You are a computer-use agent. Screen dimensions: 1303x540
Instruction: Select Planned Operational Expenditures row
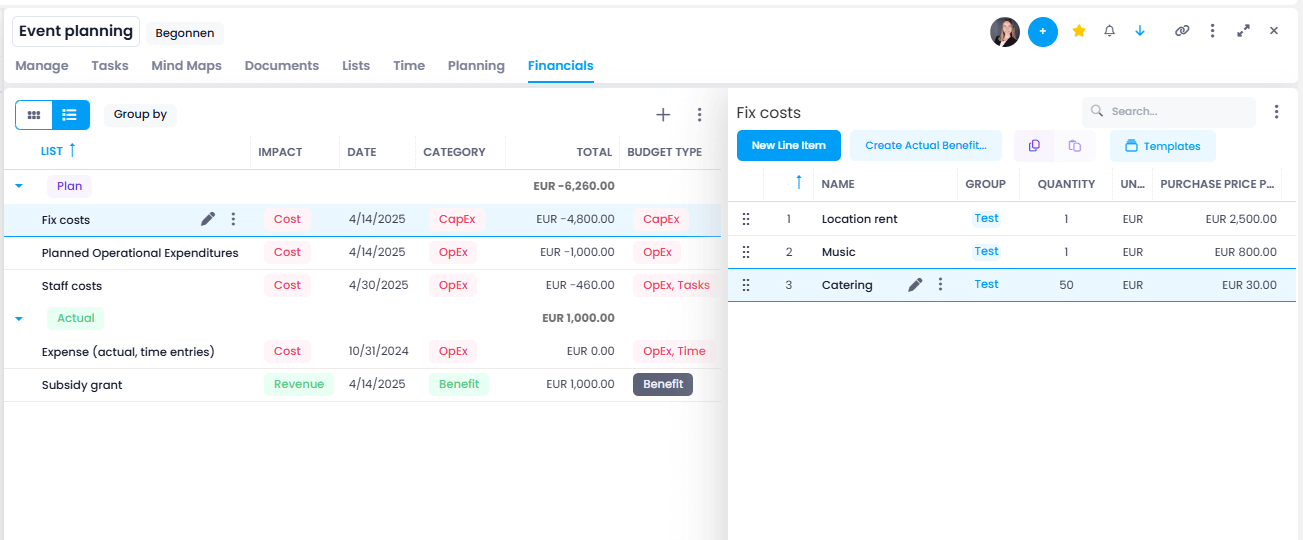point(362,253)
